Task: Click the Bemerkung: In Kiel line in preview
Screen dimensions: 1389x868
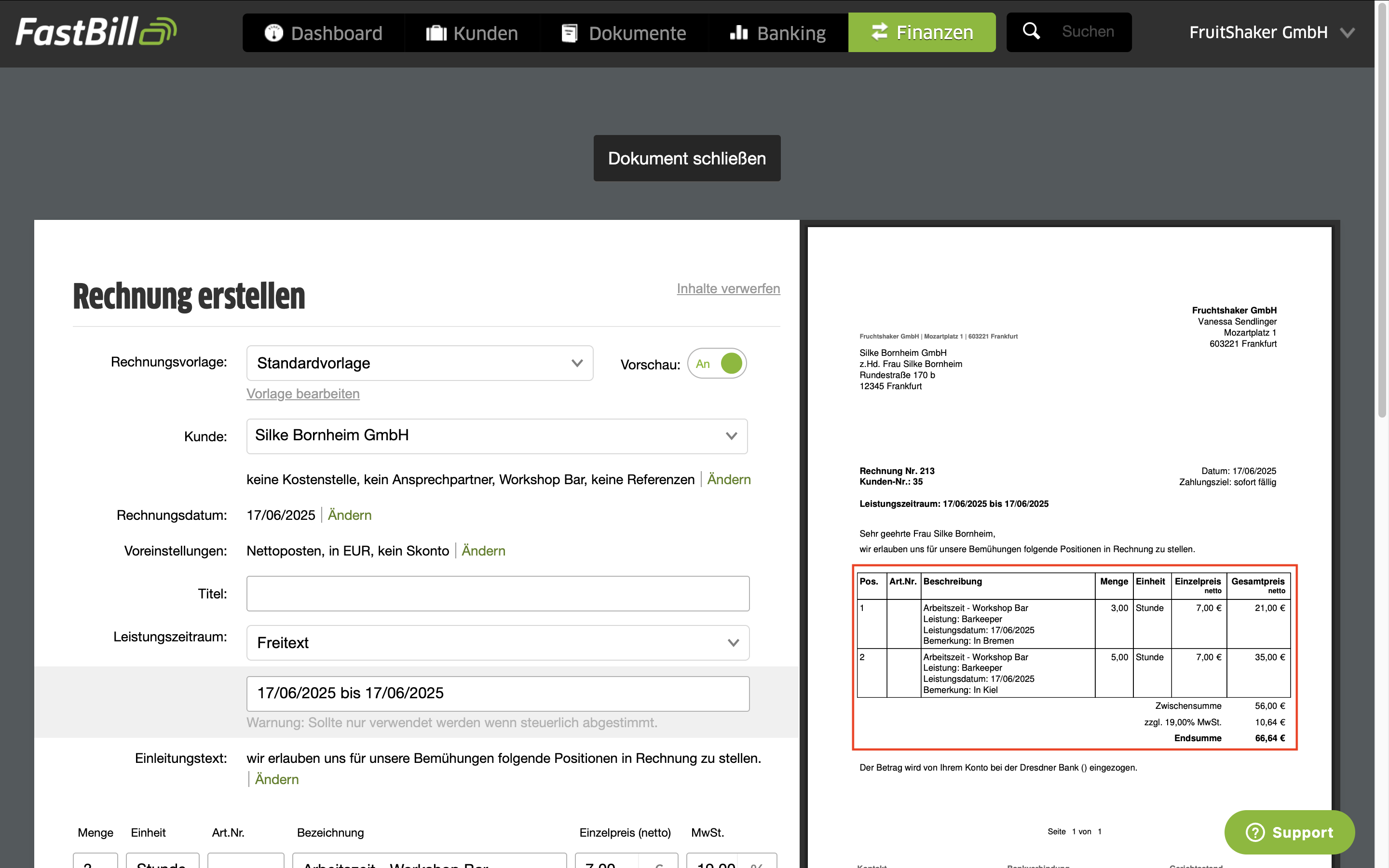Action: 960,690
